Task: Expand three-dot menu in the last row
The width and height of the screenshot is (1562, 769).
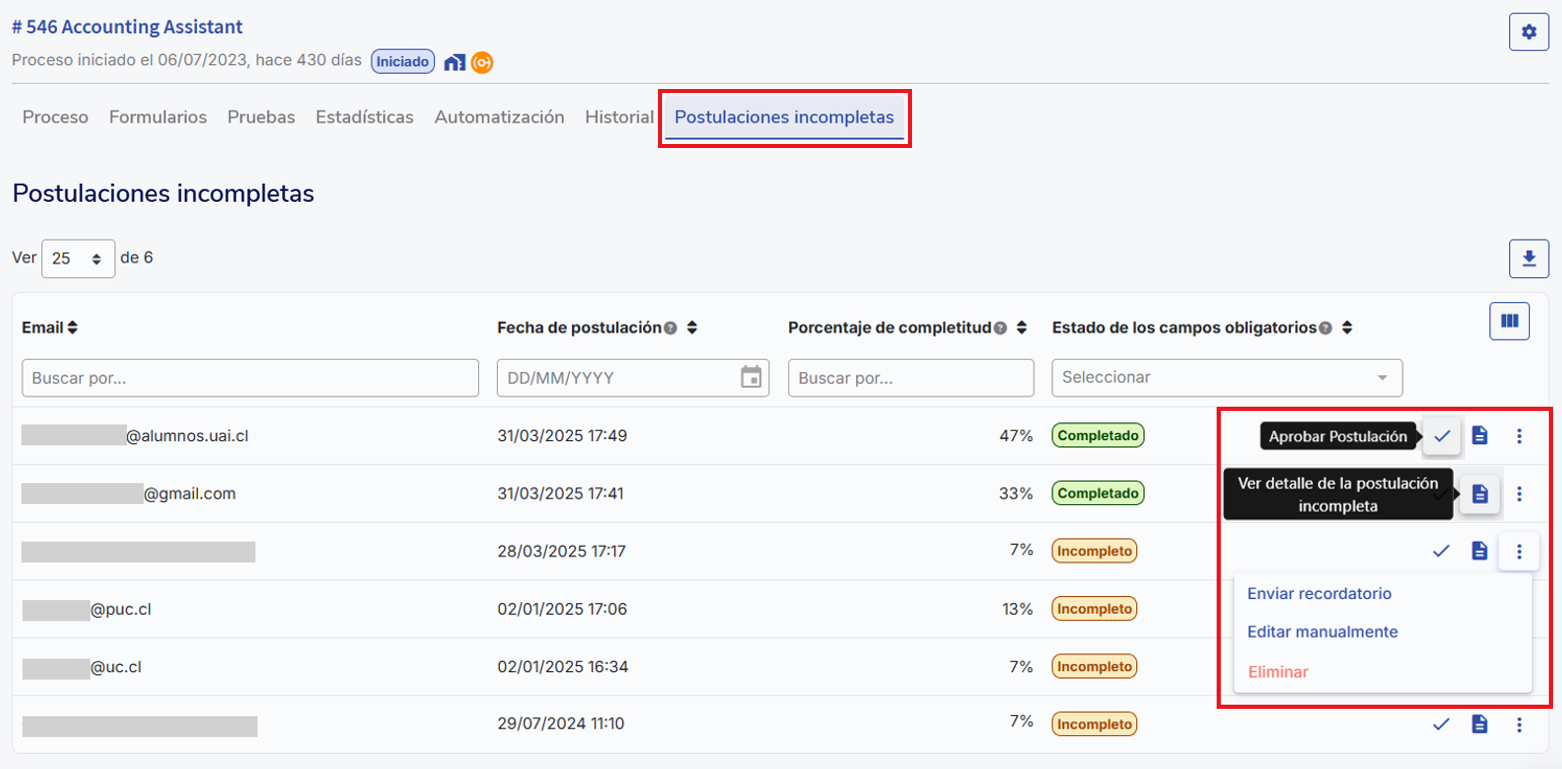Action: click(x=1519, y=725)
